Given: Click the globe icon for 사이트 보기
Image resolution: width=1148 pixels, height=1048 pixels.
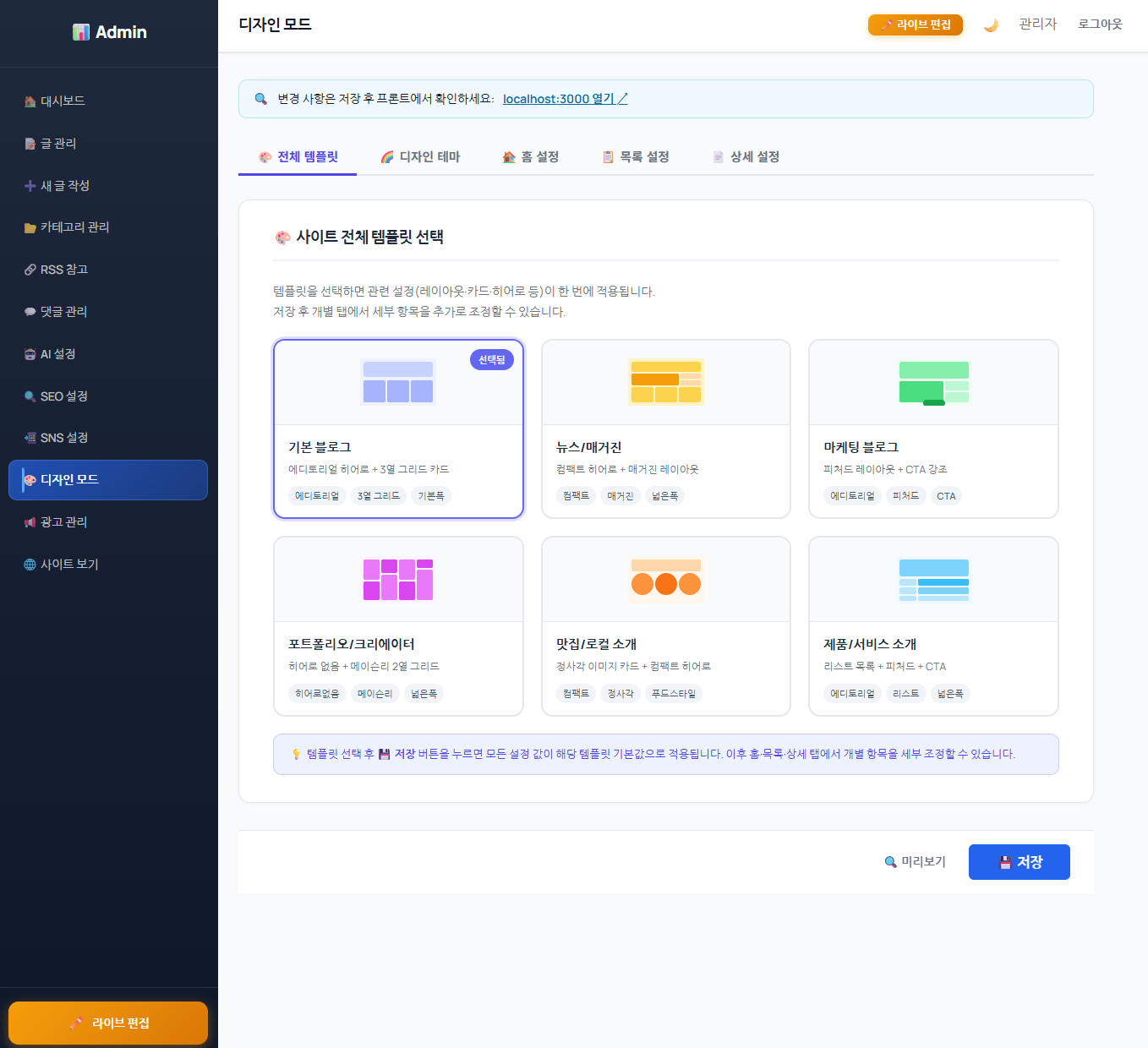Looking at the screenshot, I should click(x=30, y=565).
